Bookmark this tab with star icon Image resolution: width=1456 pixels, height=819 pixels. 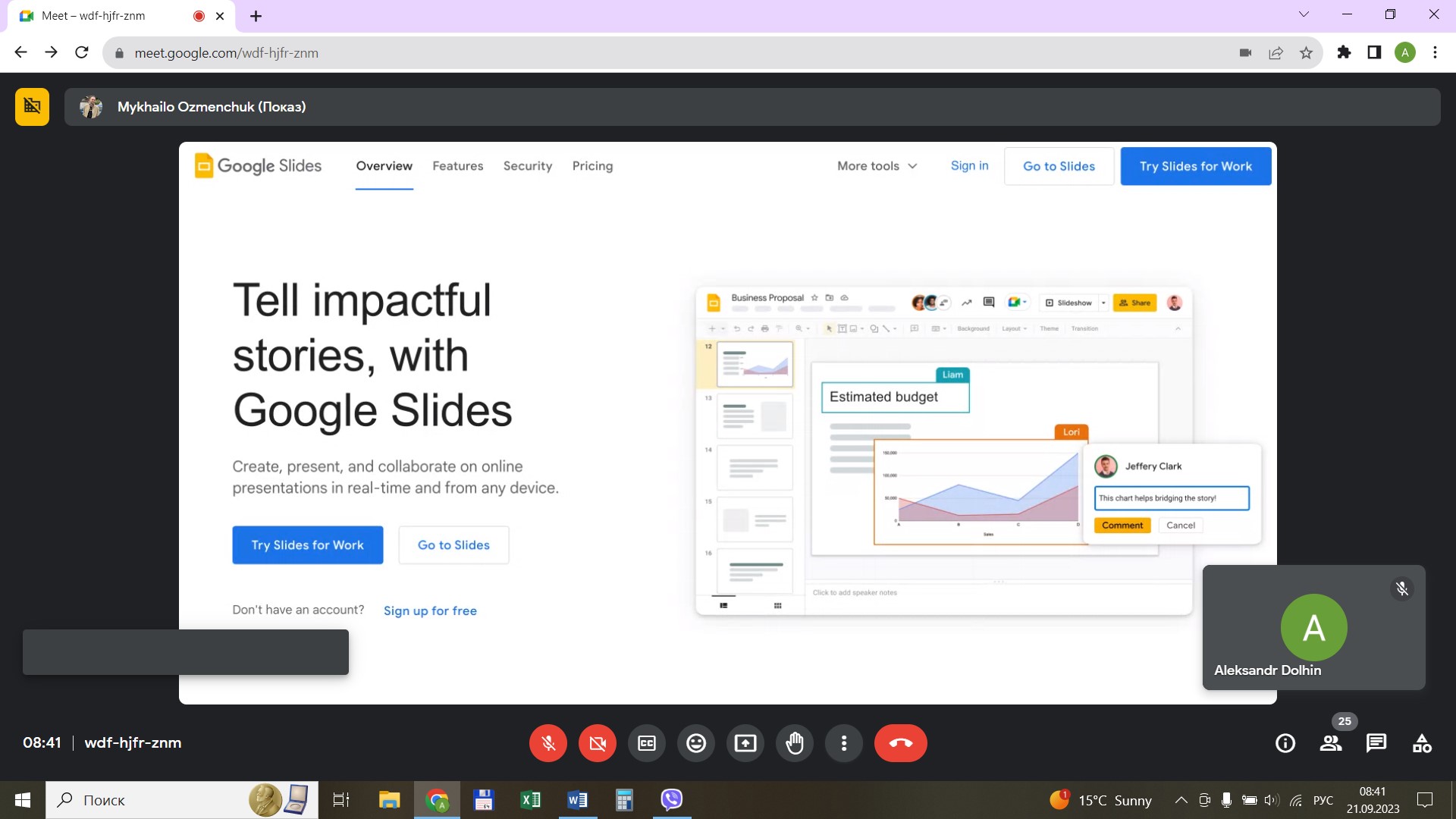(1306, 52)
